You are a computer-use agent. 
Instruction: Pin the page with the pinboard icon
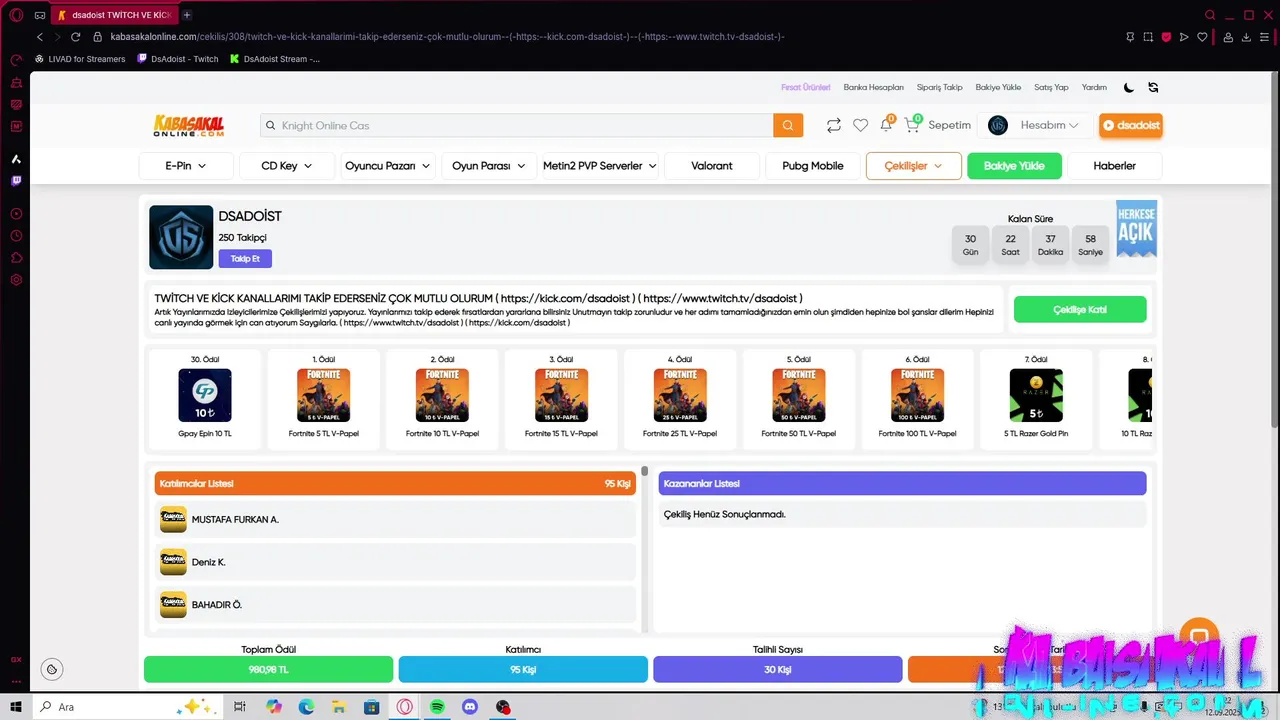[1130, 37]
